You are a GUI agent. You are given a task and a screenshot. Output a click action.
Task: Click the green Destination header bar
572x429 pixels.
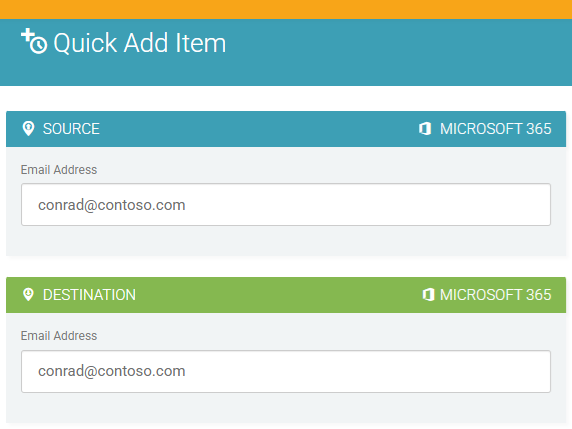(x=286, y=295)
